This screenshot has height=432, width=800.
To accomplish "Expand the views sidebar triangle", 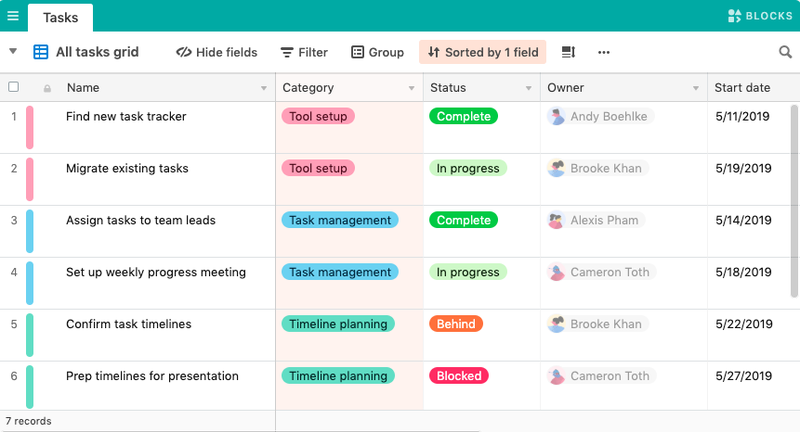I will click(13, 51).
